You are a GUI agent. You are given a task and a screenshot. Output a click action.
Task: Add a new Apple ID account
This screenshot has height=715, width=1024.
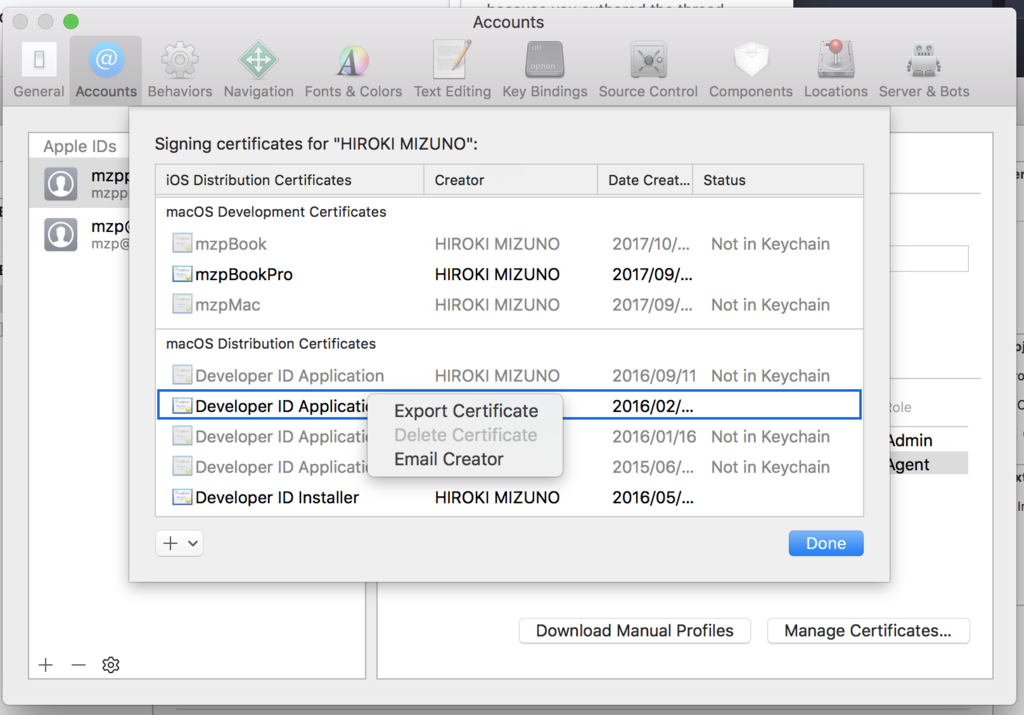click(x=46, y=665)
